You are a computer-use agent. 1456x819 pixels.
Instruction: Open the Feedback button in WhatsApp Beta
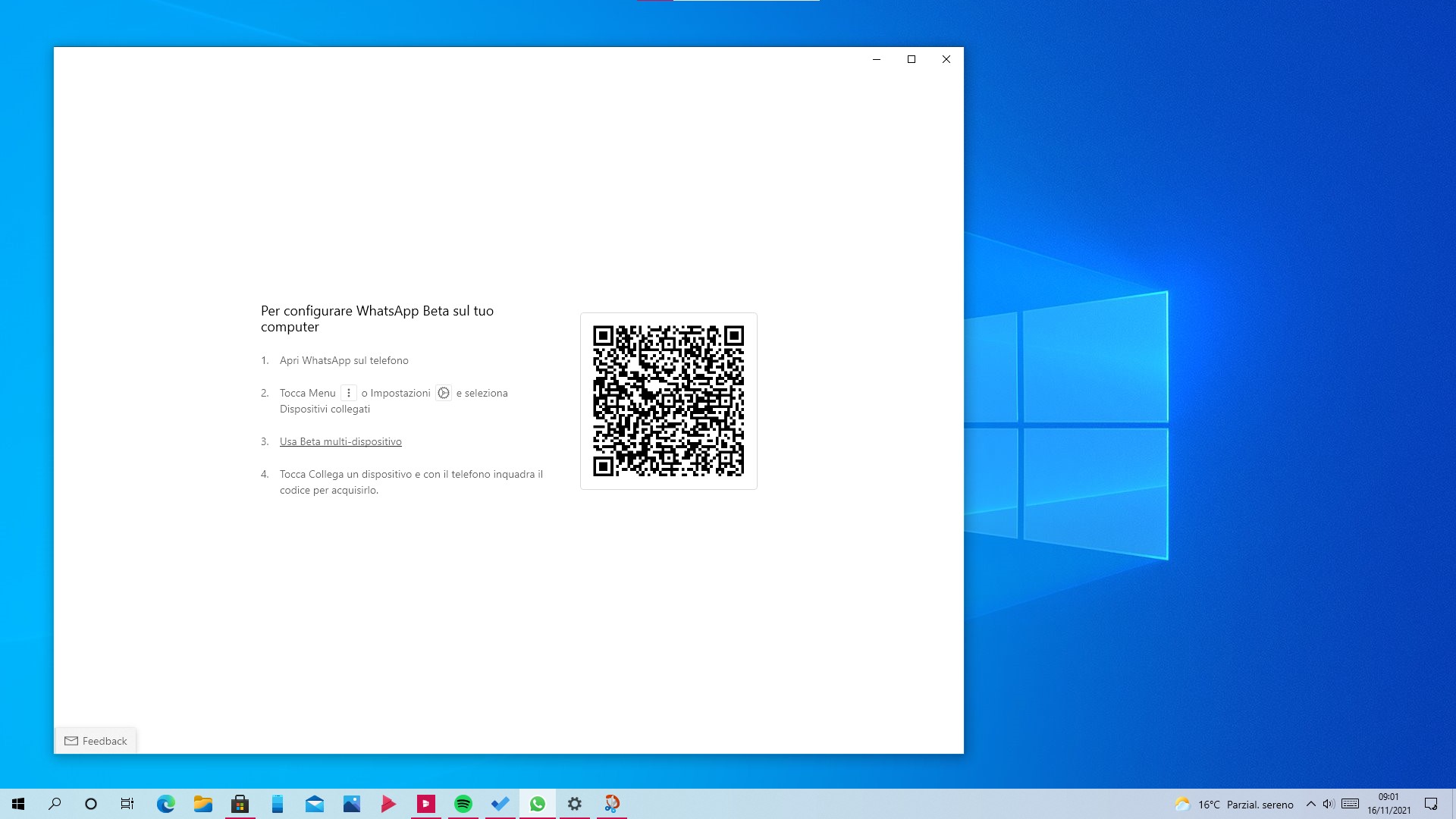96,741
